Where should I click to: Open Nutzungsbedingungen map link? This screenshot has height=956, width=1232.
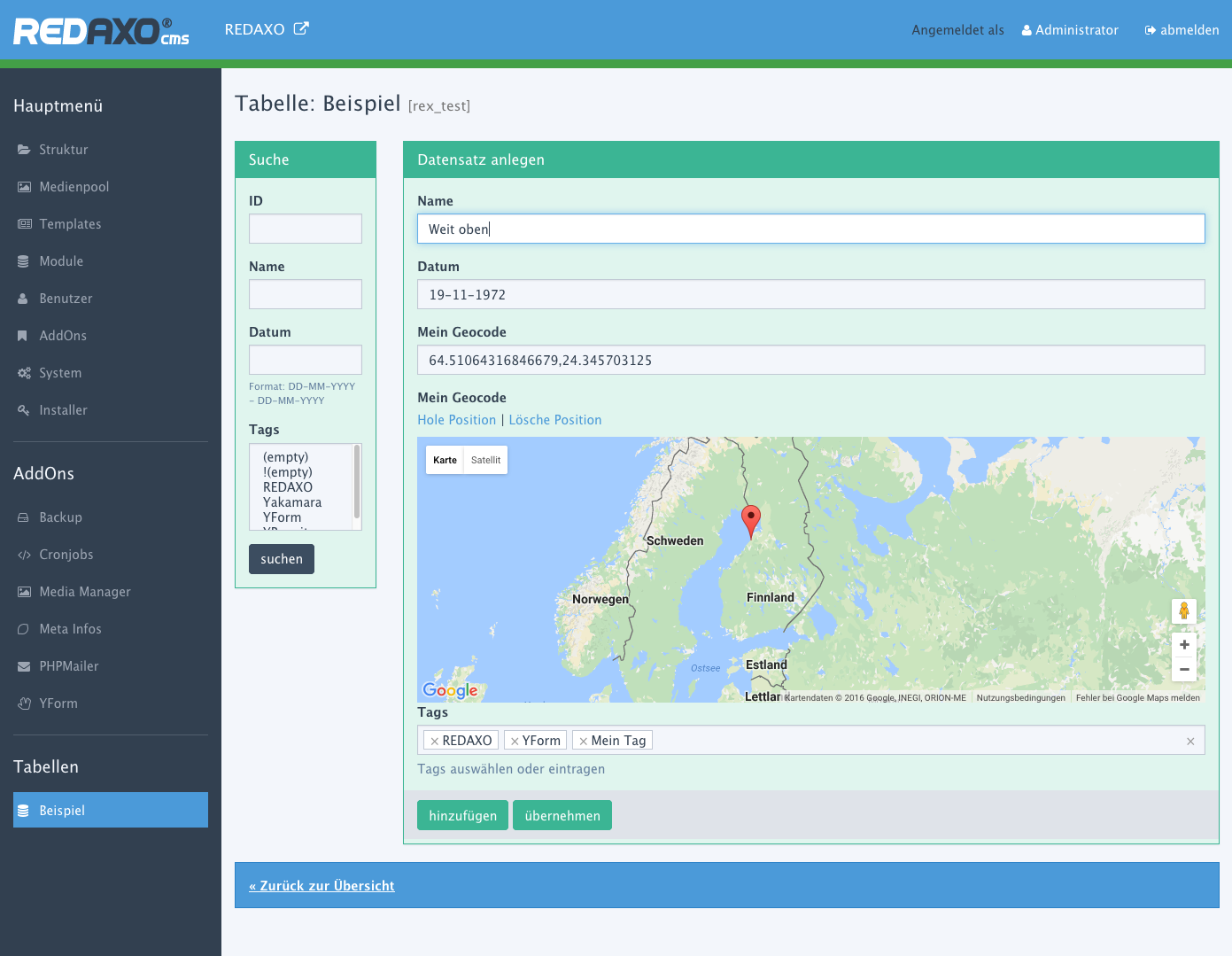[x=1021, y=698]
